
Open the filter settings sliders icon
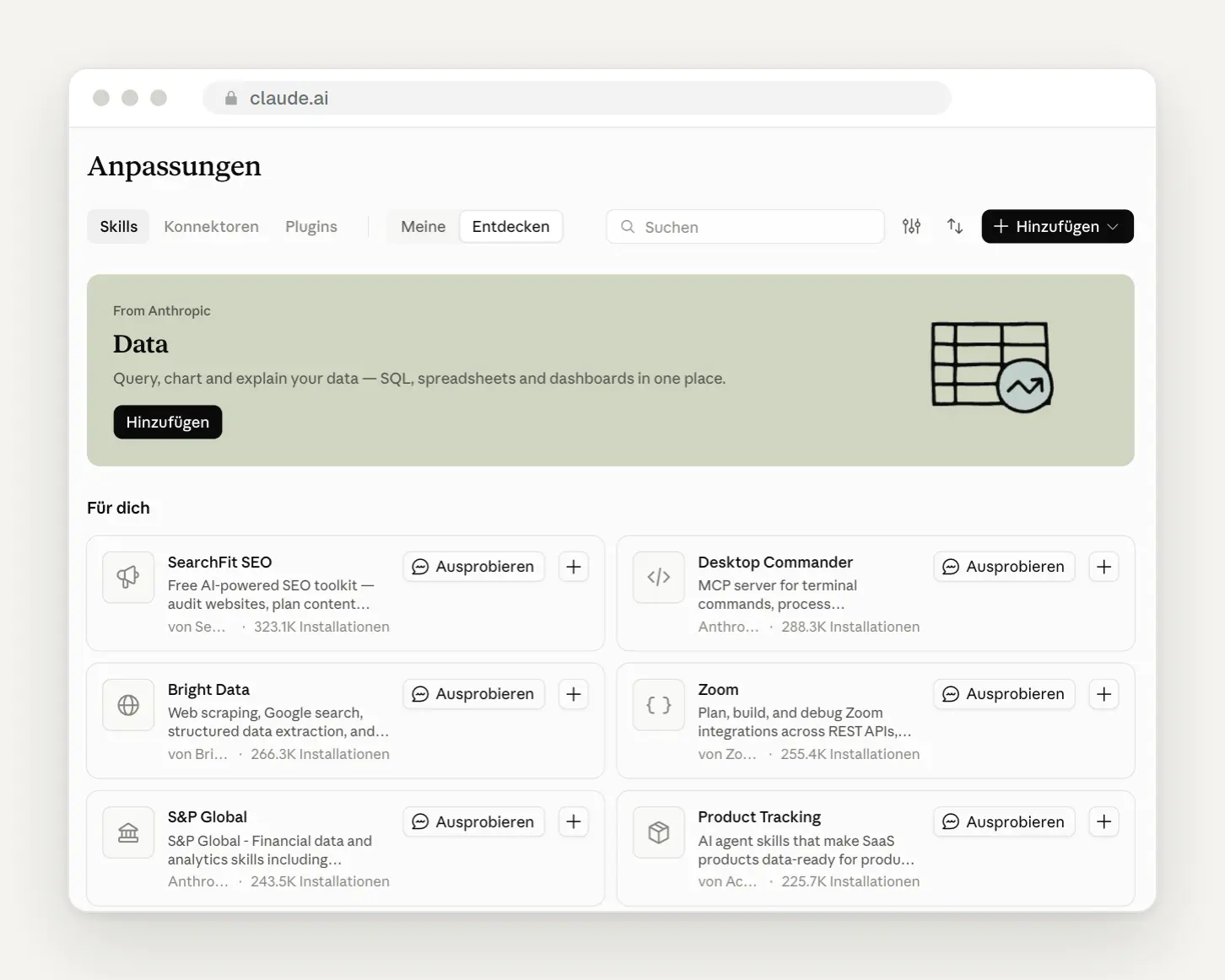click(x=911, y=226)
